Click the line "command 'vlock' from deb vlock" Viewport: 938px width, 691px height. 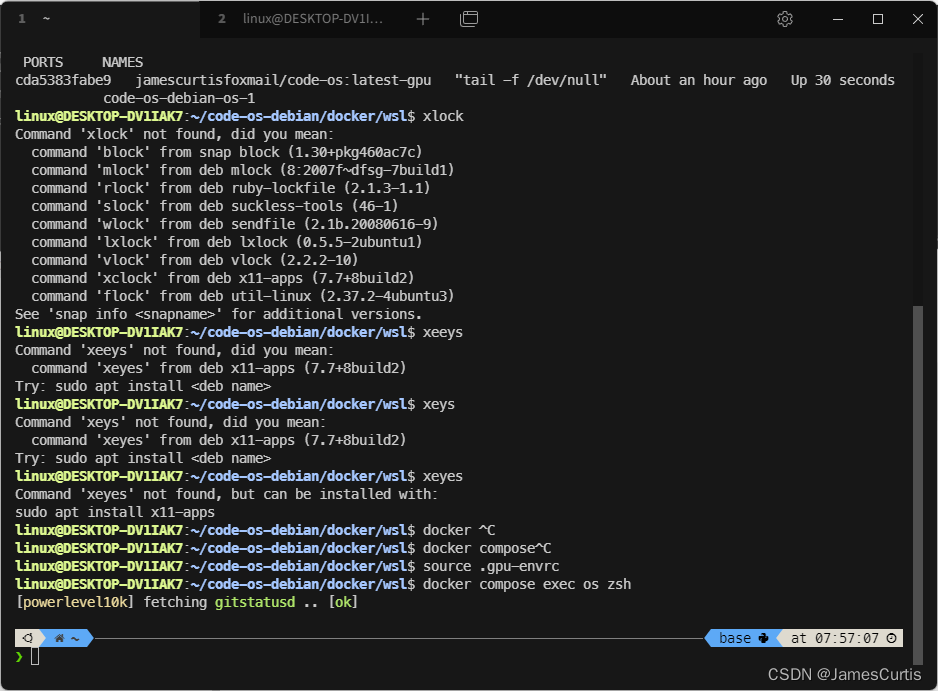pos(194,260)
